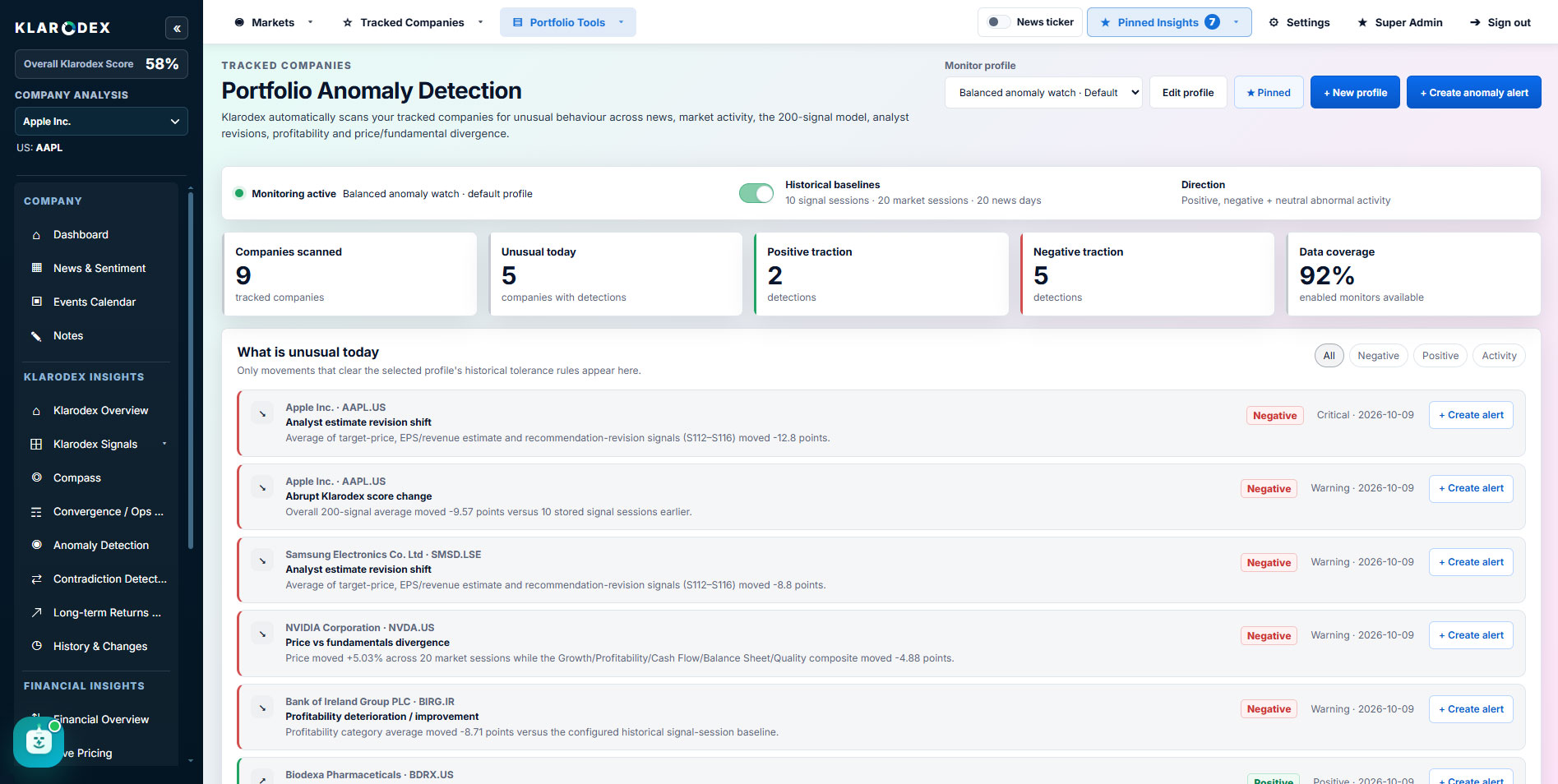Click the Overall Klarodex Score 58% badge
This screenshot has height=784, width=1558.
coord(101,64)
